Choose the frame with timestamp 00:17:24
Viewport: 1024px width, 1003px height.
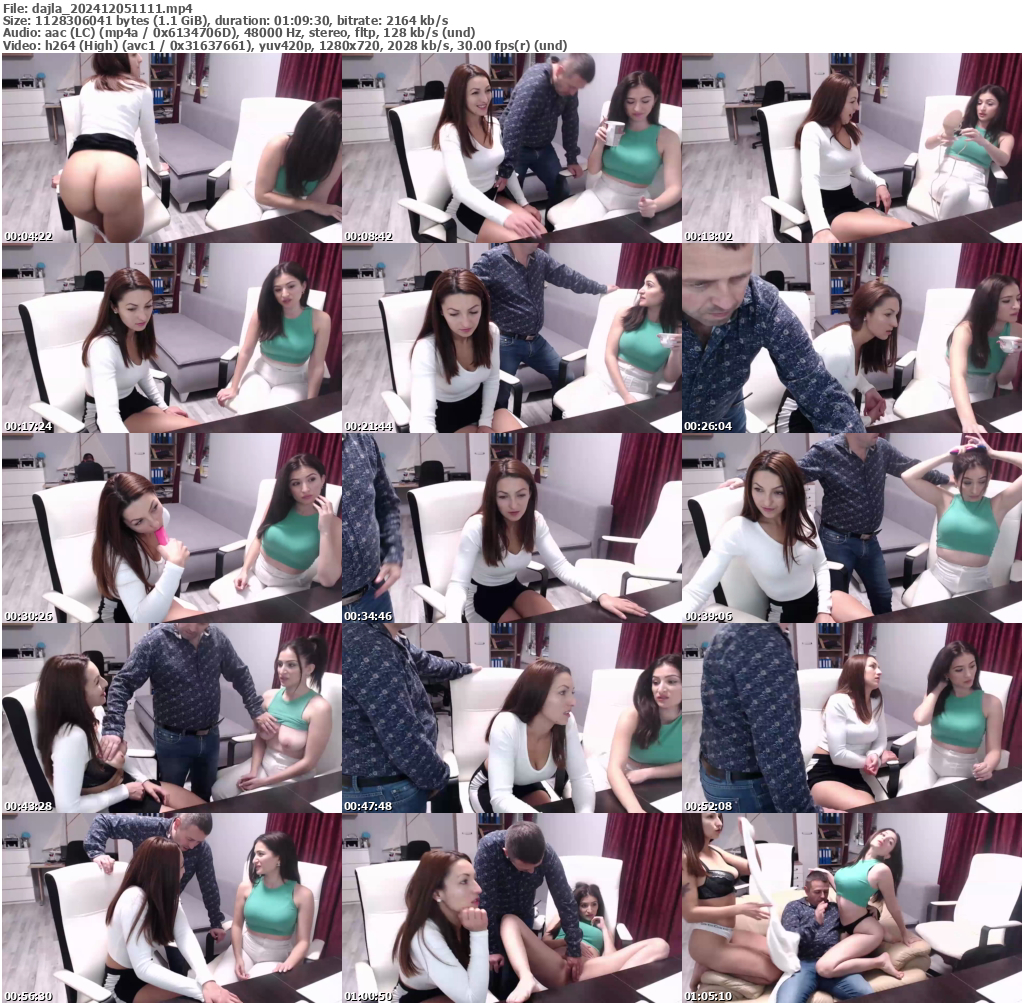point(171,338)
